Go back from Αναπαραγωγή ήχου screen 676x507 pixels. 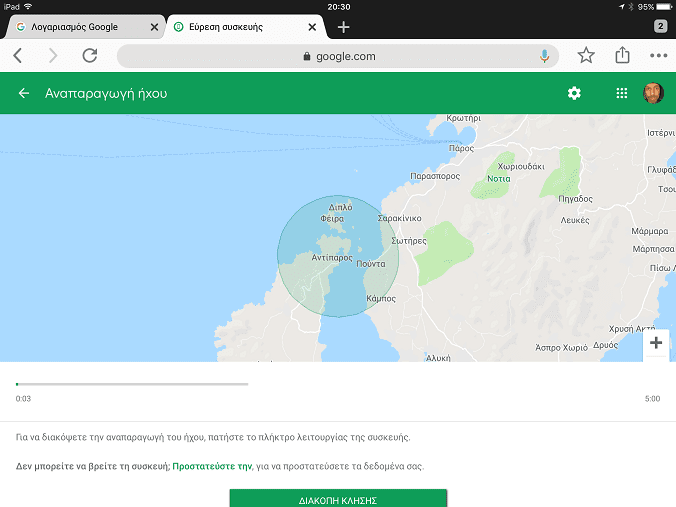click(x=24, y=93)
